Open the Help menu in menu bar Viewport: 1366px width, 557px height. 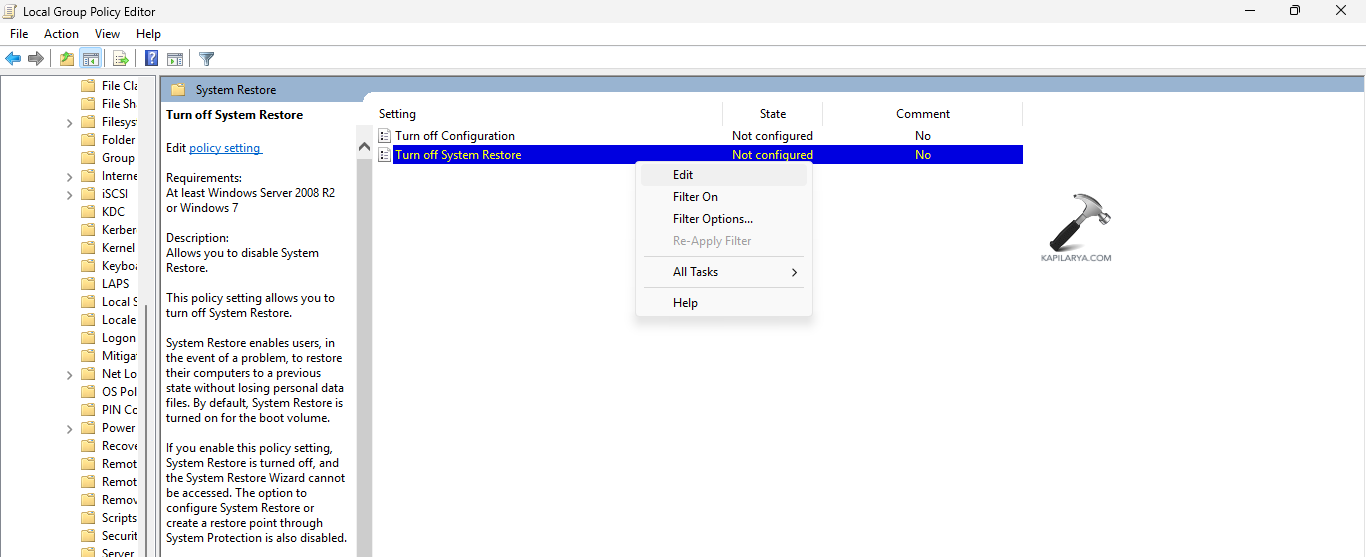point(148,34)
